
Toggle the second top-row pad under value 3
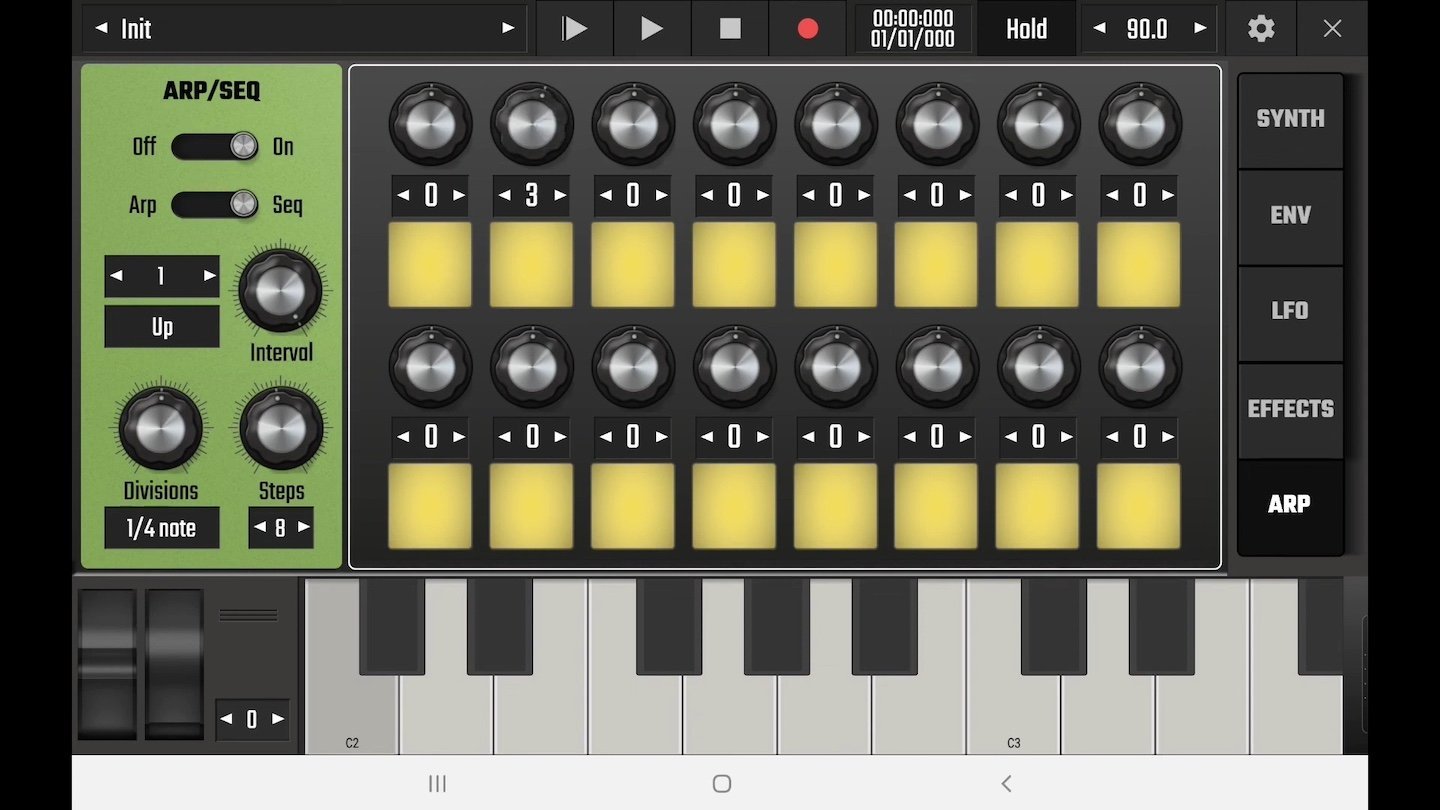(x=531, y=264)
